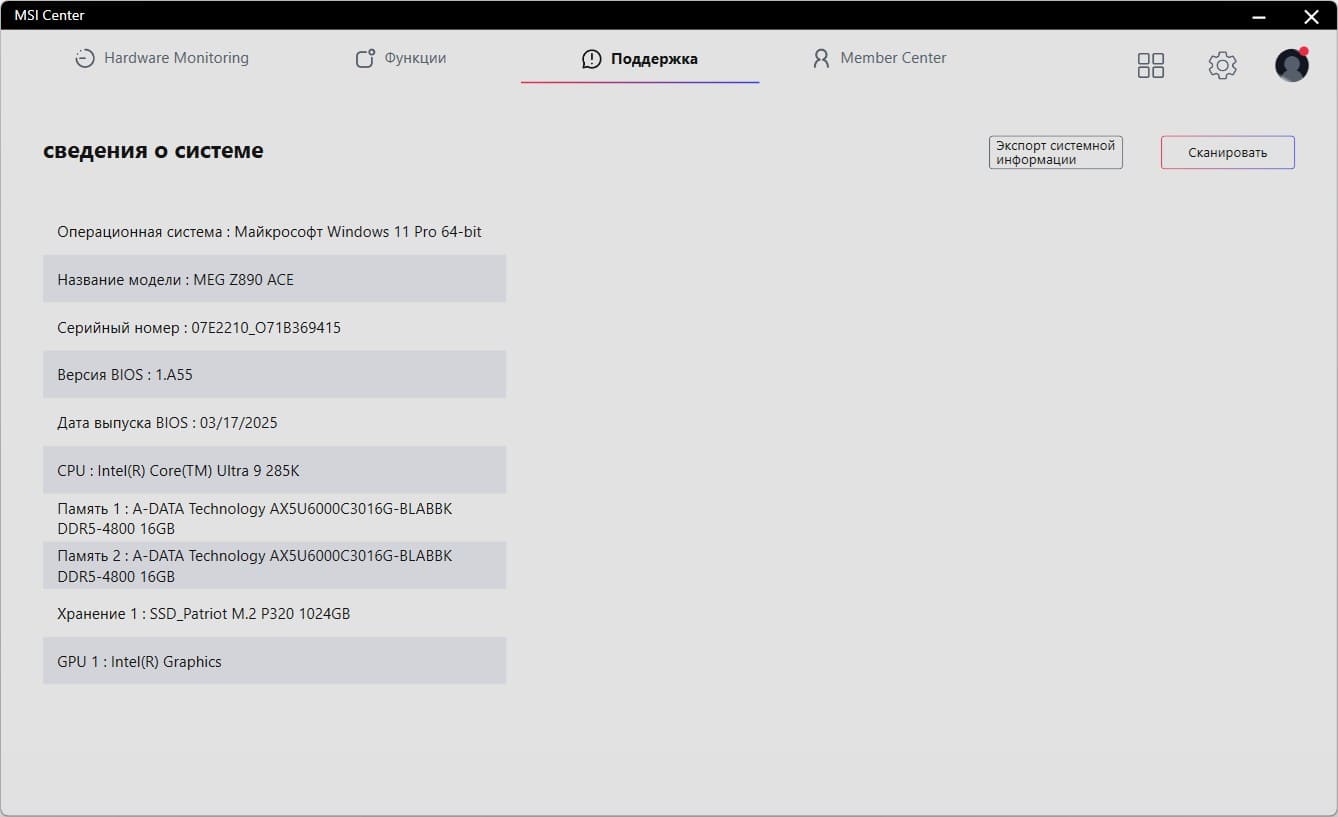Image resolution: width=1338 pixels, height=817 pixels.
Task: Select the Операционная система Windows 11 Pro row
Action: pos(274,231)
